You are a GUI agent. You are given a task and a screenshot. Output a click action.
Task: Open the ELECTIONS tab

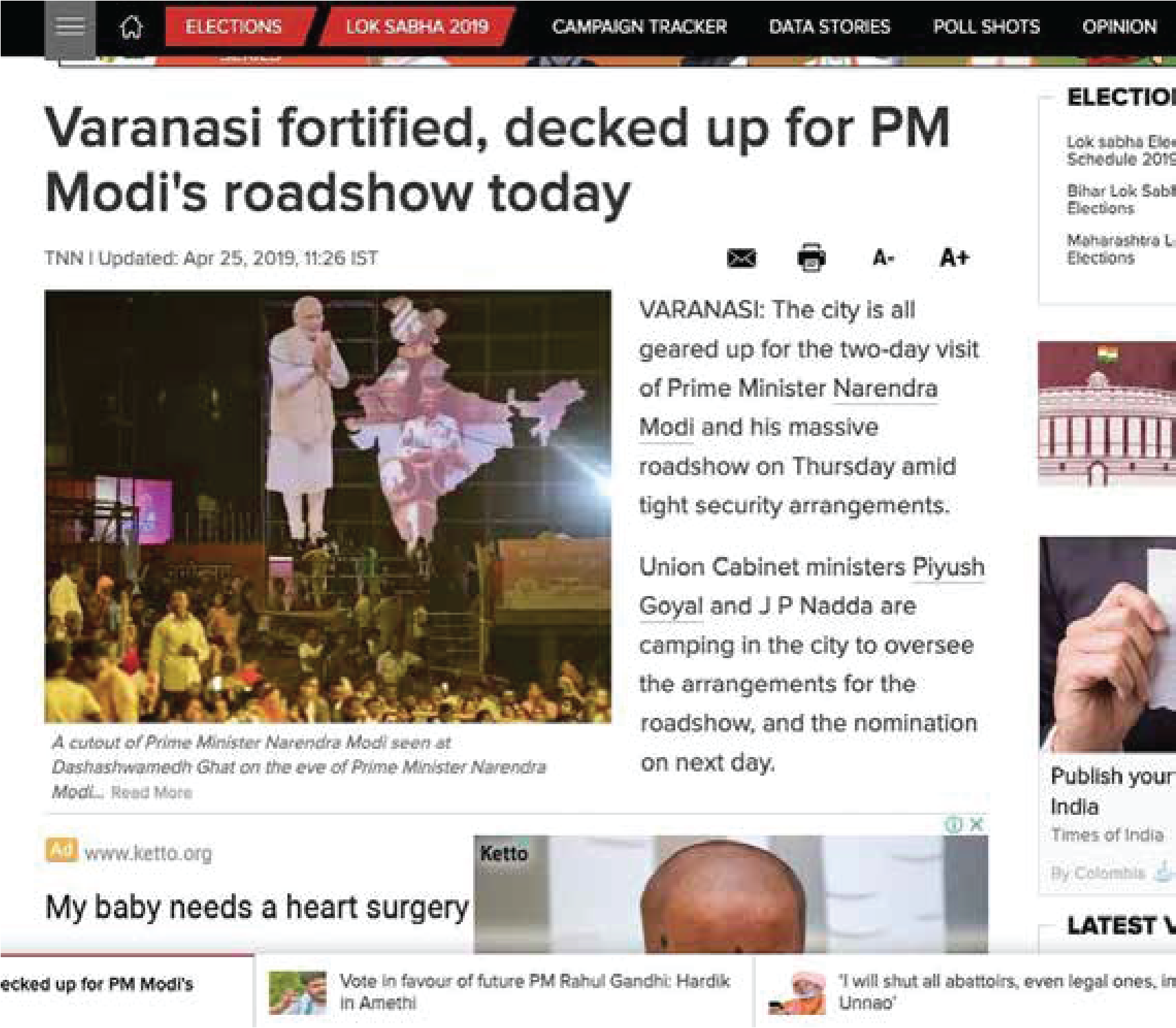pos(233,27)
